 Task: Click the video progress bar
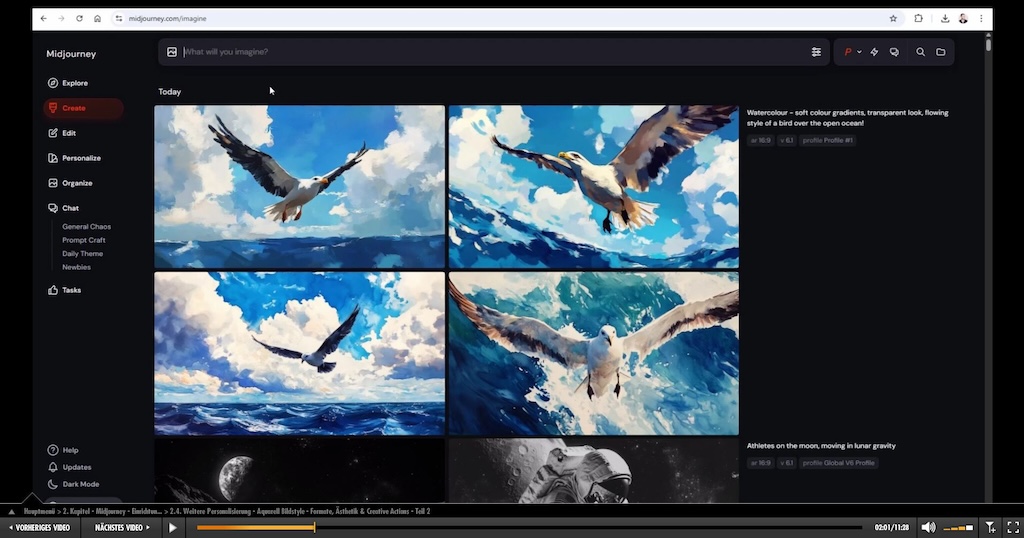tap(528, 527)
